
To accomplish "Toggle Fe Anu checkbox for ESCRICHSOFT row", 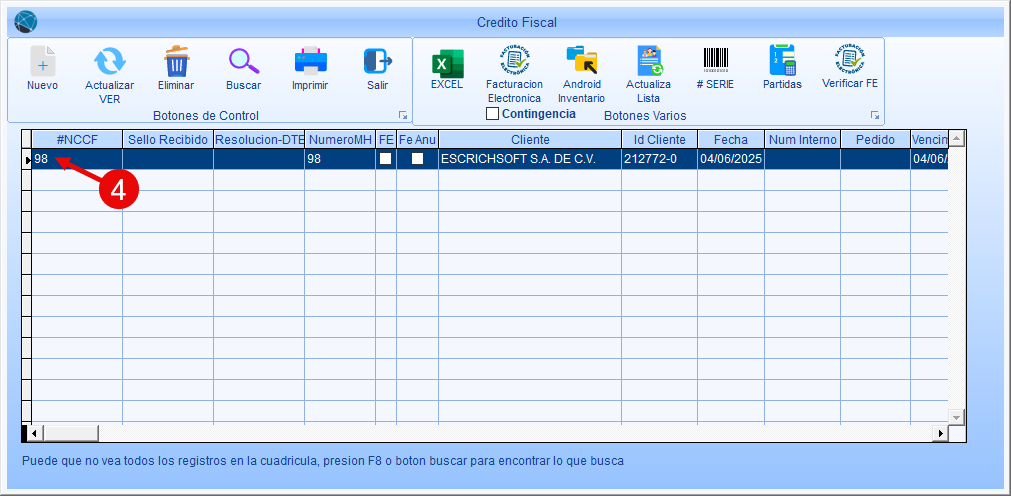I will [x=417, y=159].
